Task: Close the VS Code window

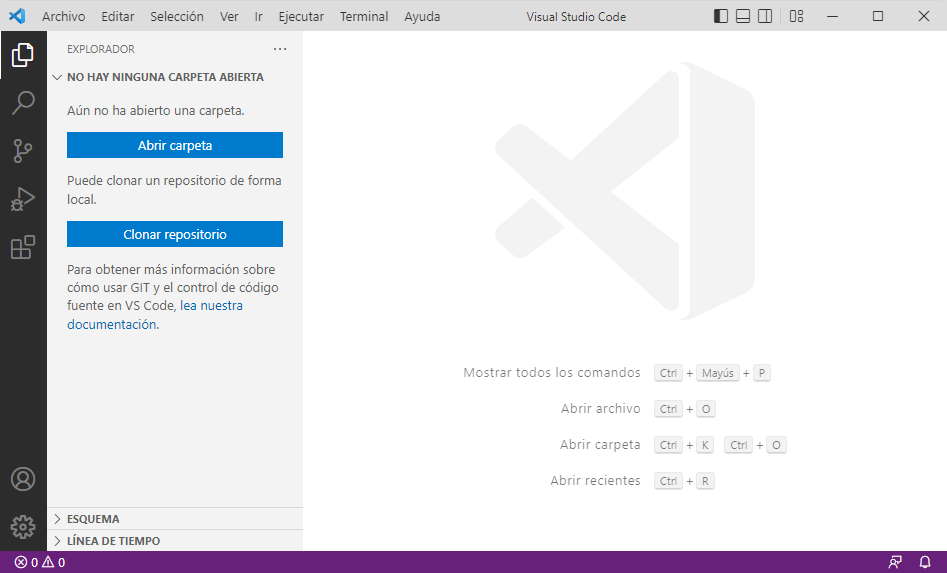Action: pyautogui.click(x=923, y=16)
